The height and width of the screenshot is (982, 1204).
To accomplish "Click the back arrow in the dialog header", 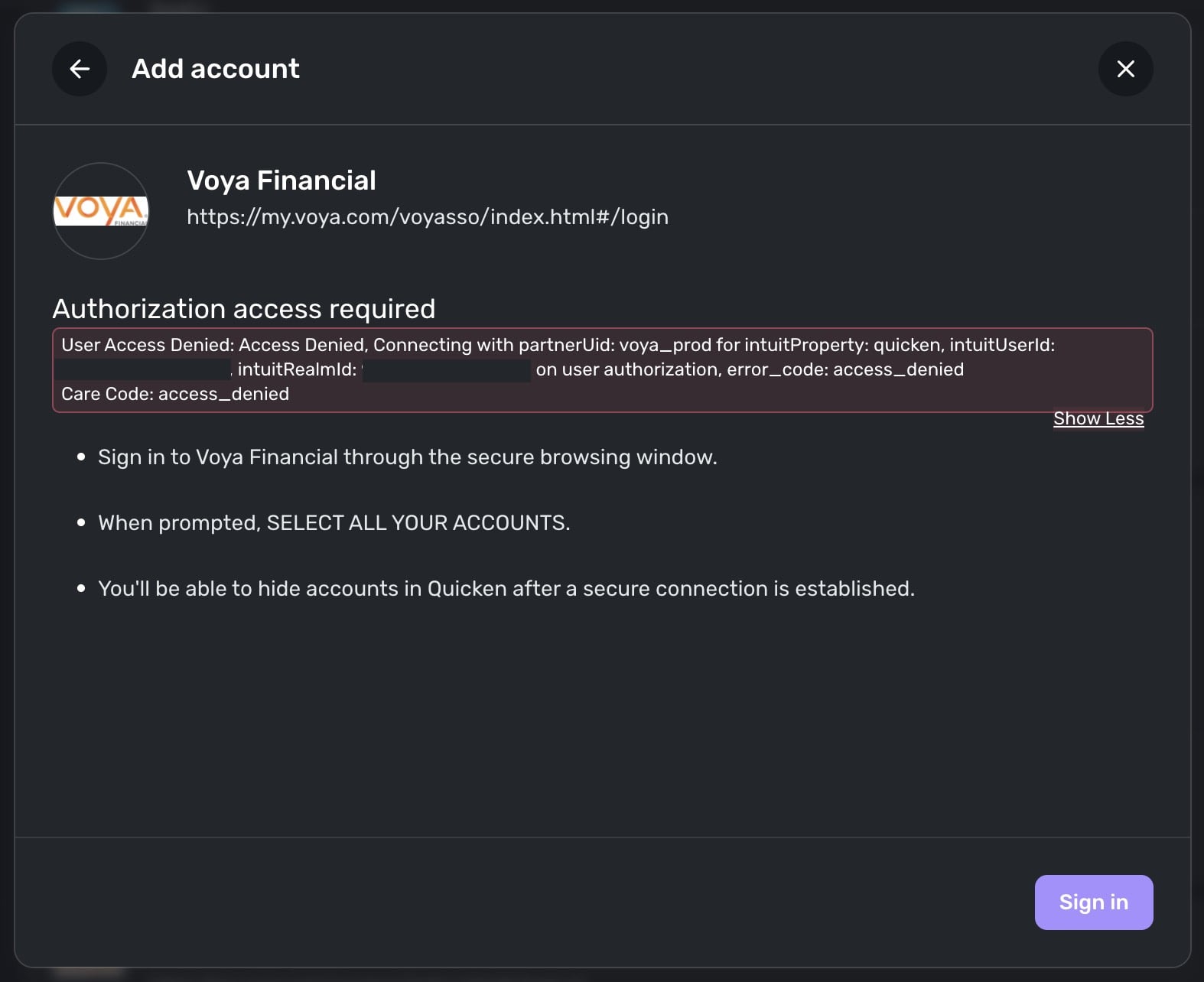I will click(x=80, y=69).
